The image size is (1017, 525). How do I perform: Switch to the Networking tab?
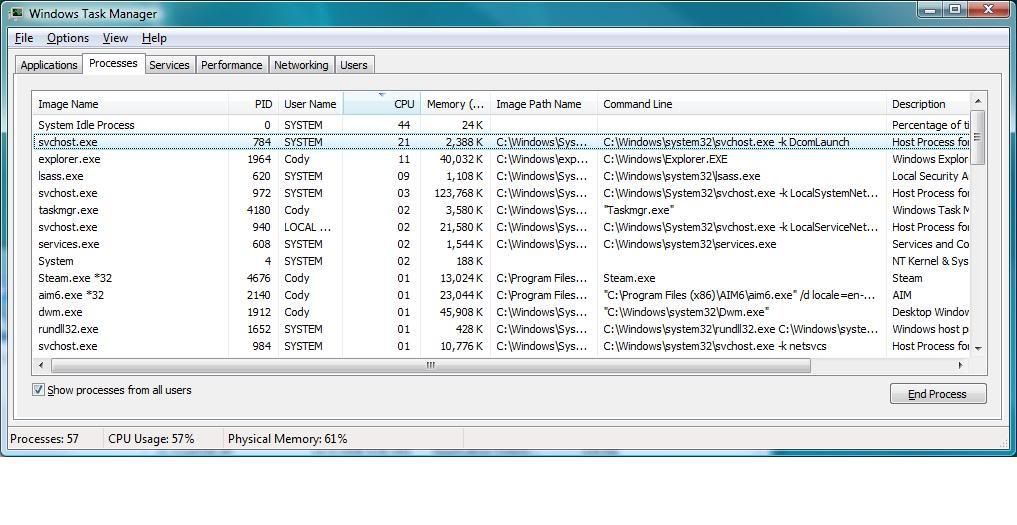pyautogui.click(x=301, y=65)
